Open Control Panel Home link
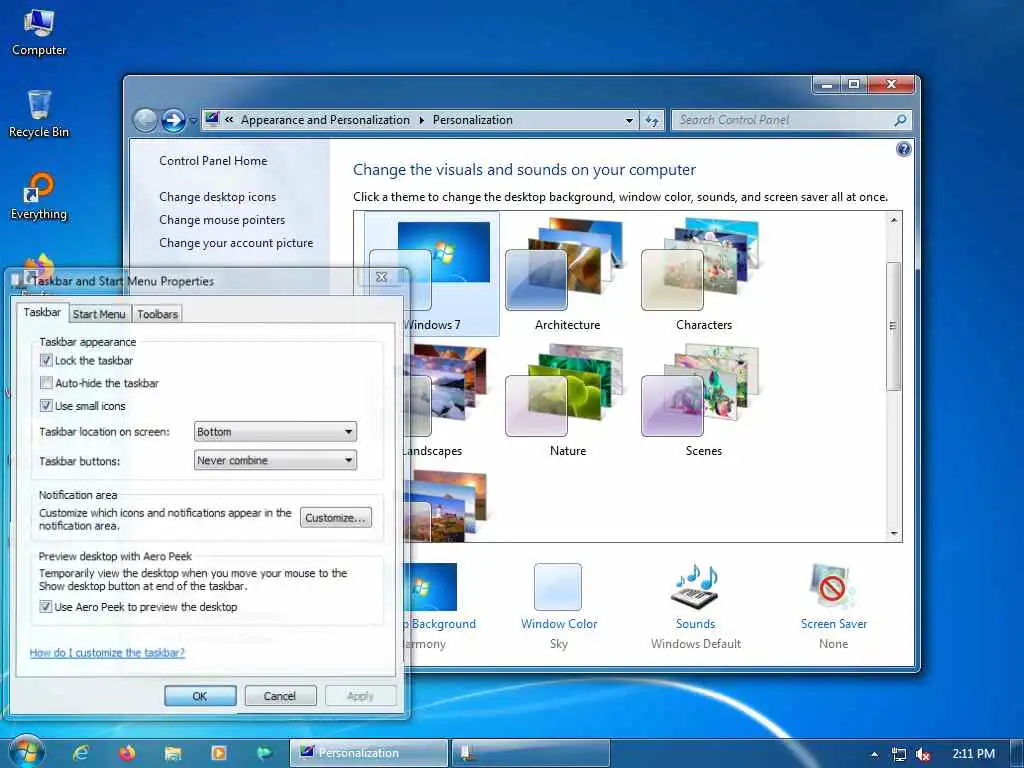1024x768 pixels. (213, 161)
